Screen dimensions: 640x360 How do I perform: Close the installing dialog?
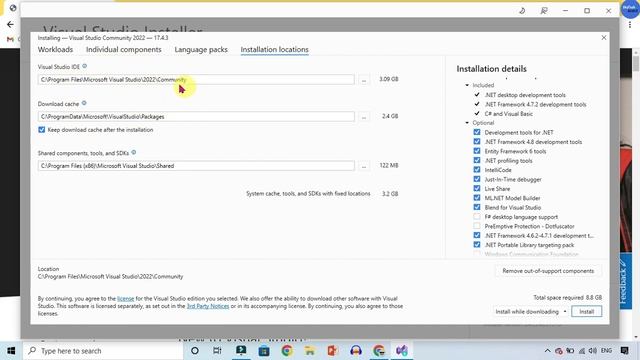click(x=604, y=38)
